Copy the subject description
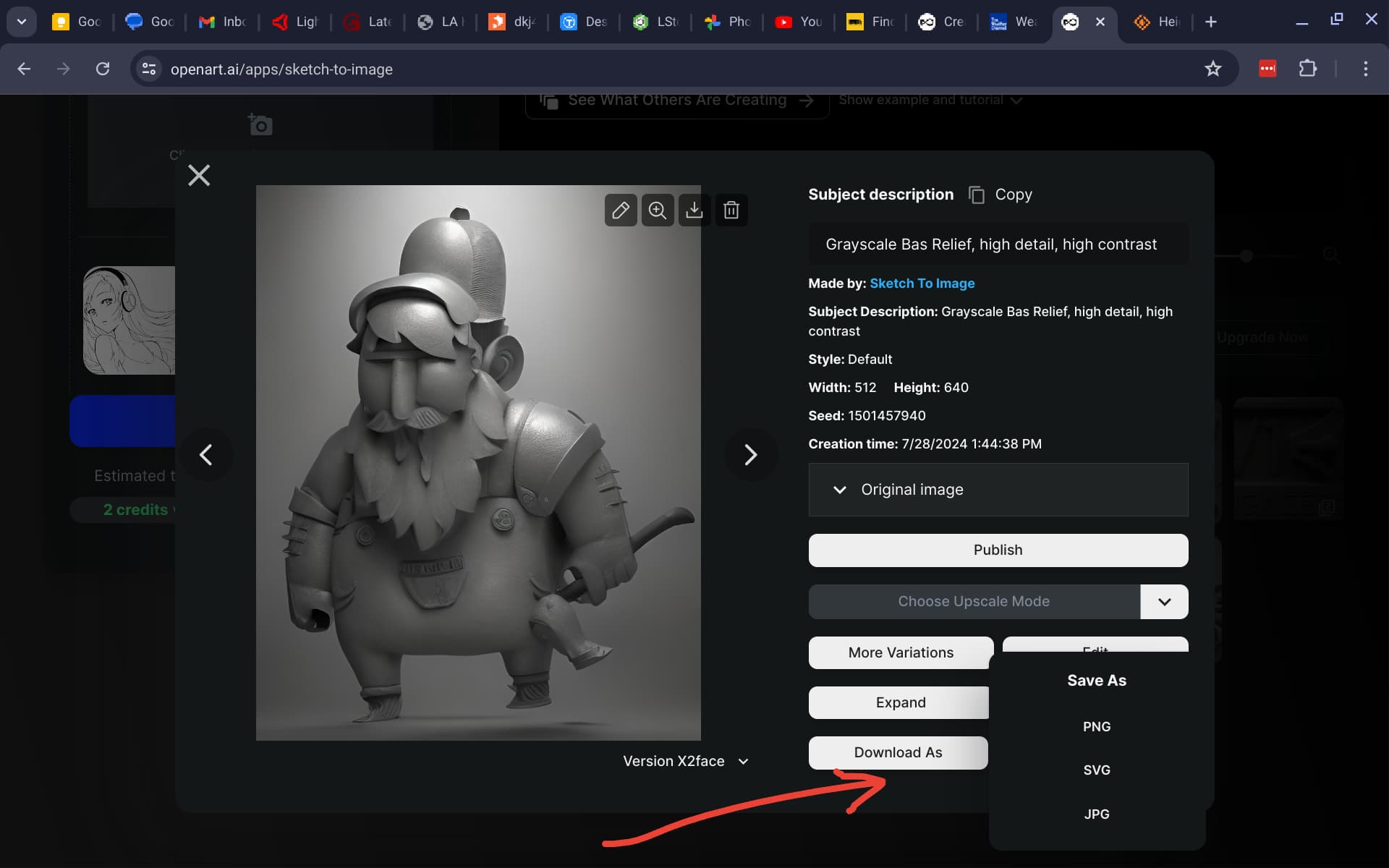 (1001, 195)
